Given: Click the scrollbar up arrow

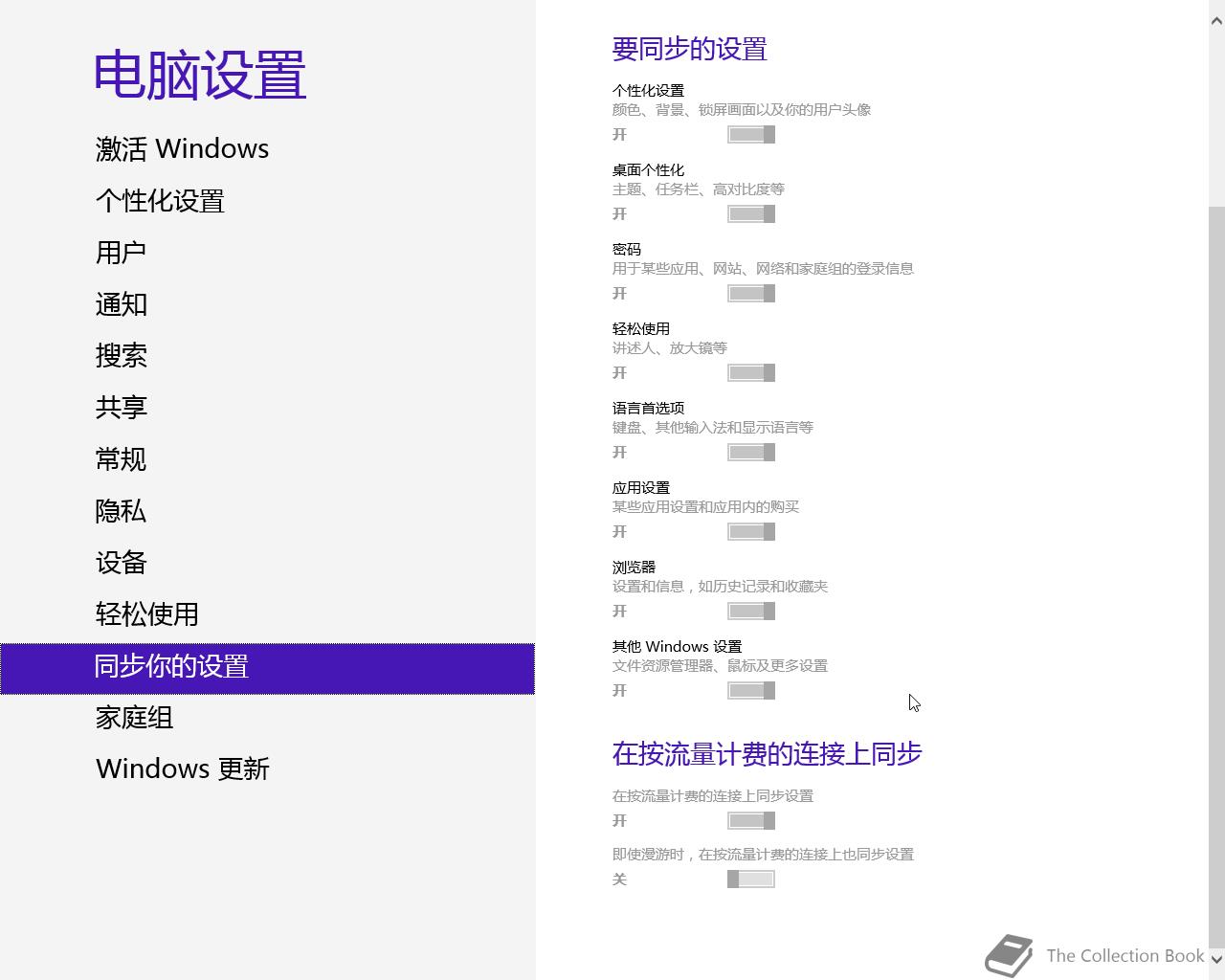Looking at the screenshot, I should click(1217, 21).
